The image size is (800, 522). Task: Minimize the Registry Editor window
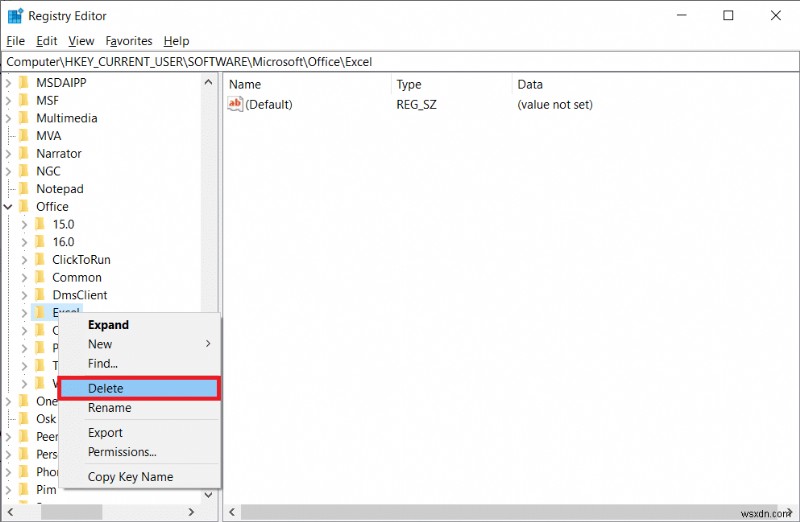click(x=681, y=16)
